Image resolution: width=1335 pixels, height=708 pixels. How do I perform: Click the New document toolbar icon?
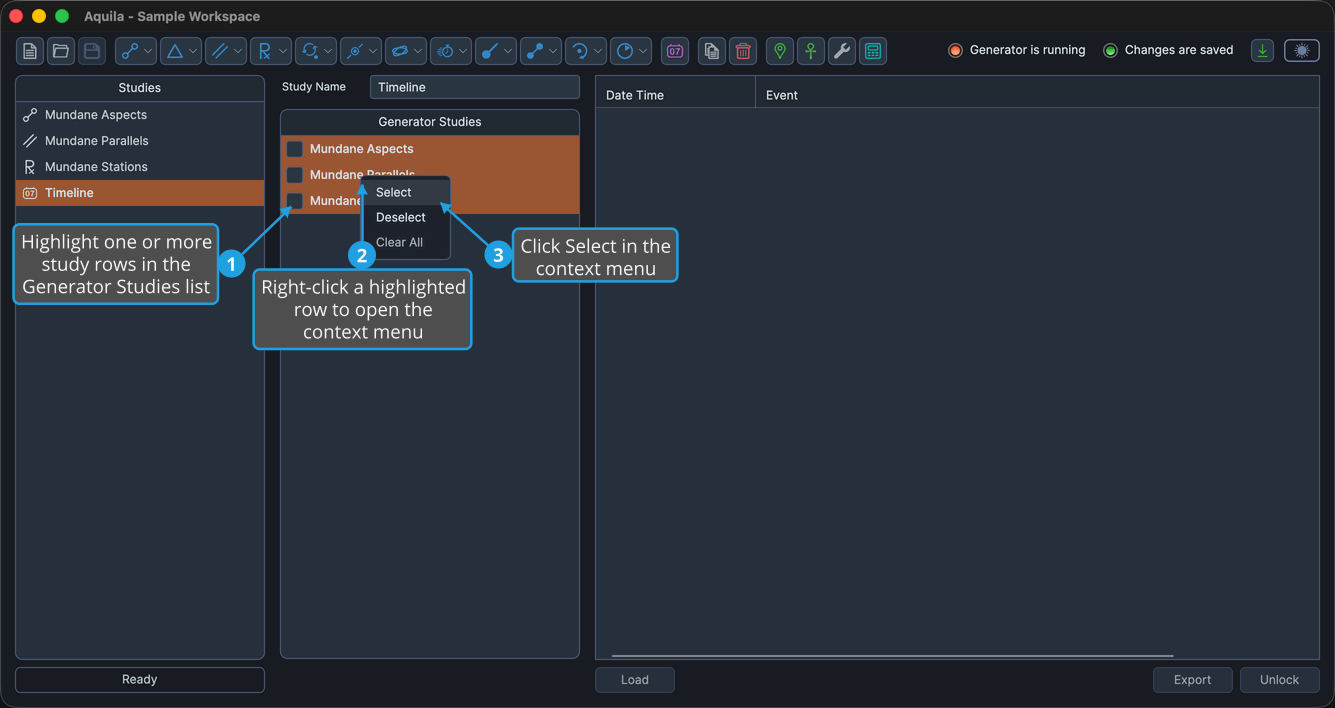pyautogui.click(x=30, y=51)
